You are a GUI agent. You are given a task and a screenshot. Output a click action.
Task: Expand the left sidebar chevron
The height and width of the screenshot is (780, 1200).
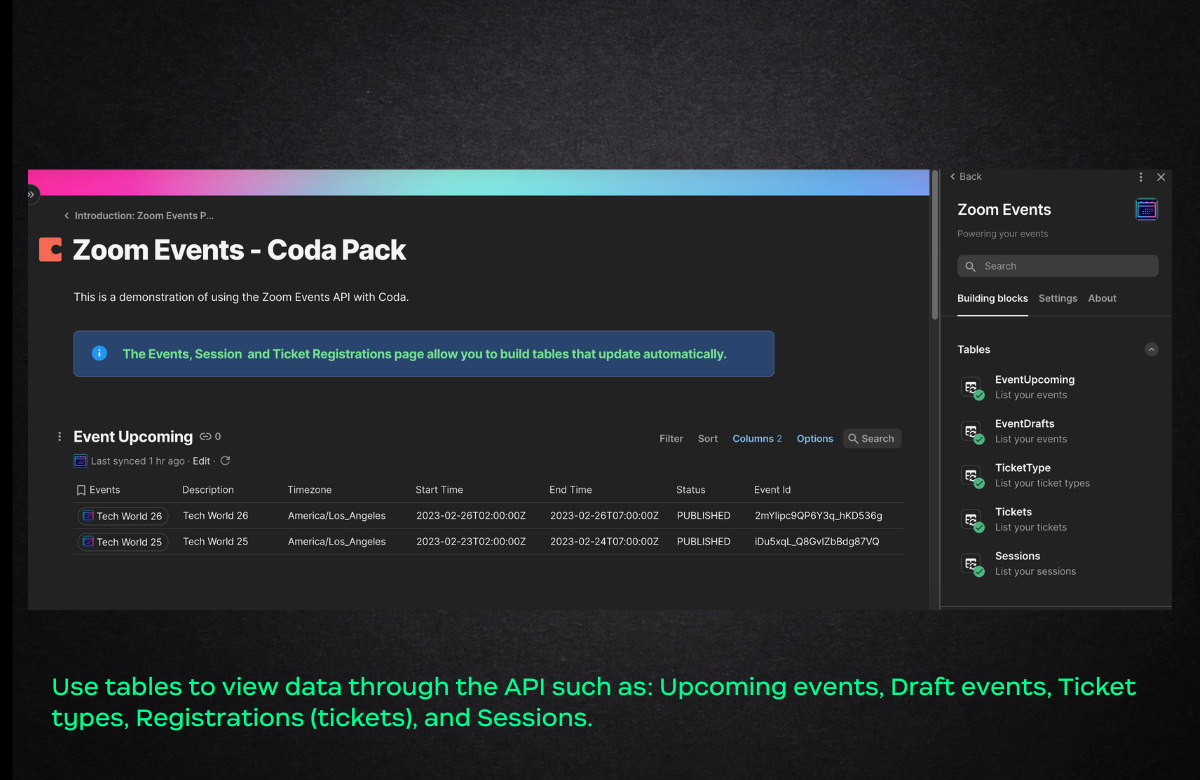point(32,194)
